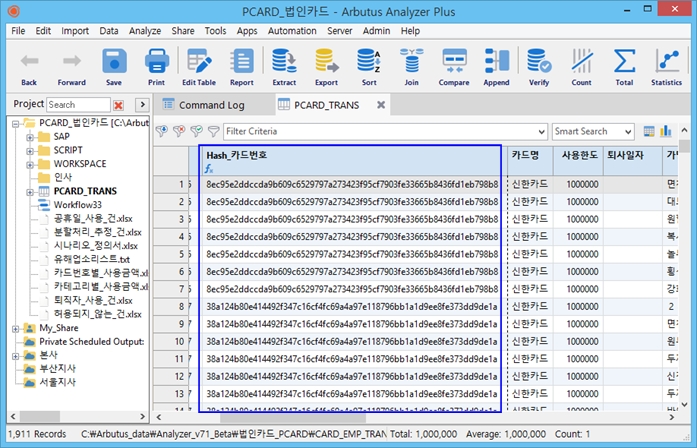This screenshot has height=448, width=697.
Task: Select Private Scheduled Output item
Action: point(92,342)
